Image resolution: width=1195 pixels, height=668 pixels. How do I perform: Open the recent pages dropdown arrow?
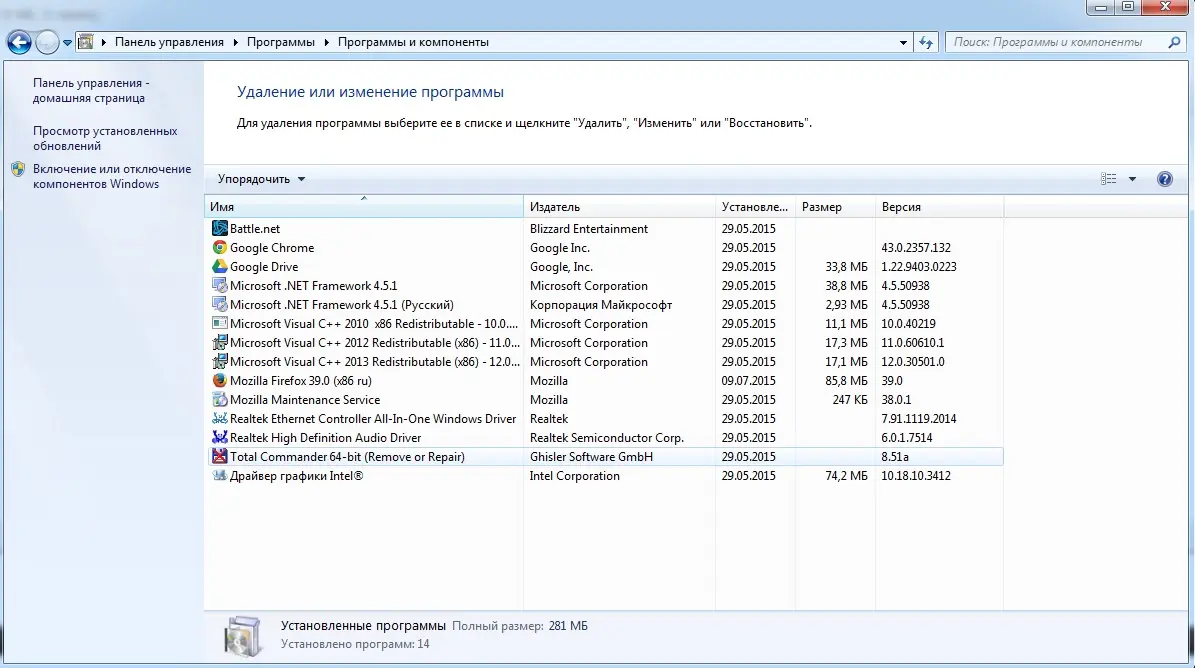[67, 43]
